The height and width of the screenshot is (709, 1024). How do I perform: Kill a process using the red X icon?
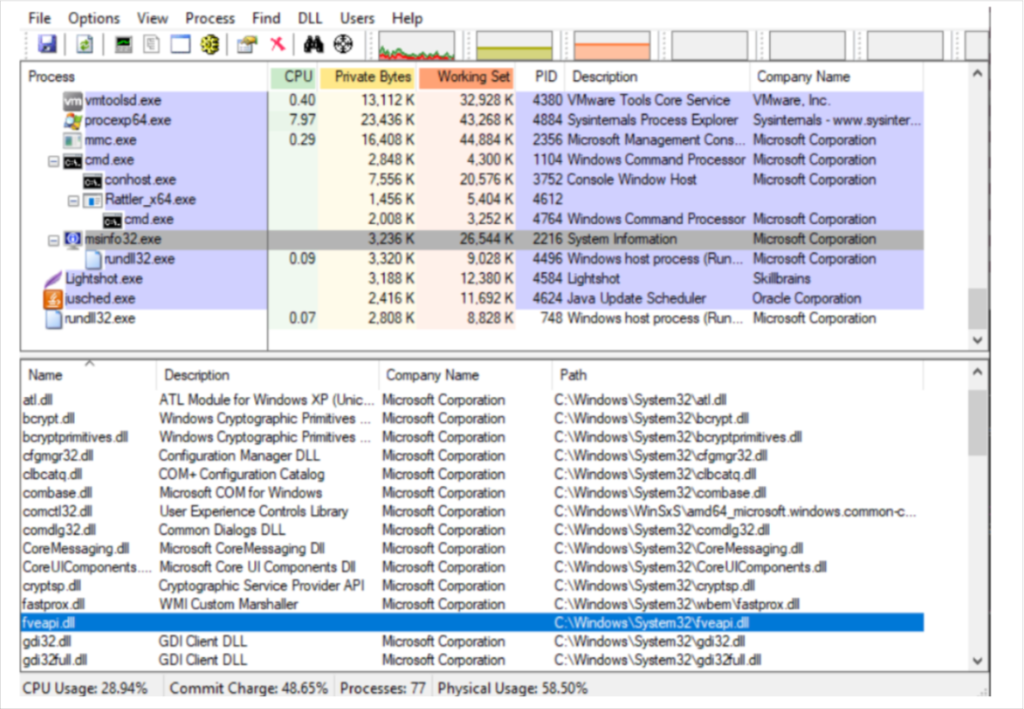point(277,44)
